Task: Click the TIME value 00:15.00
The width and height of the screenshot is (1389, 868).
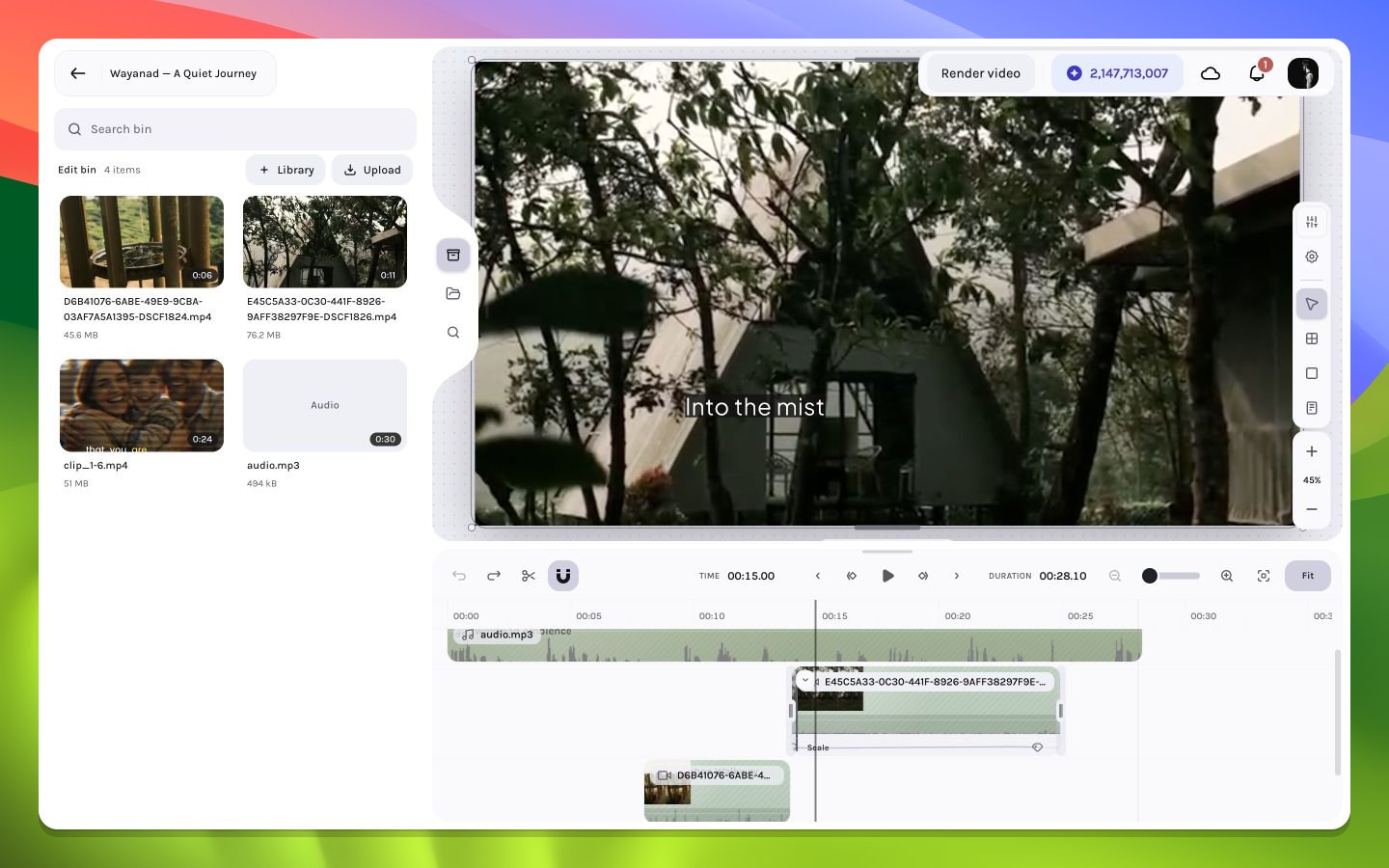Action: [x=750, y=576]
